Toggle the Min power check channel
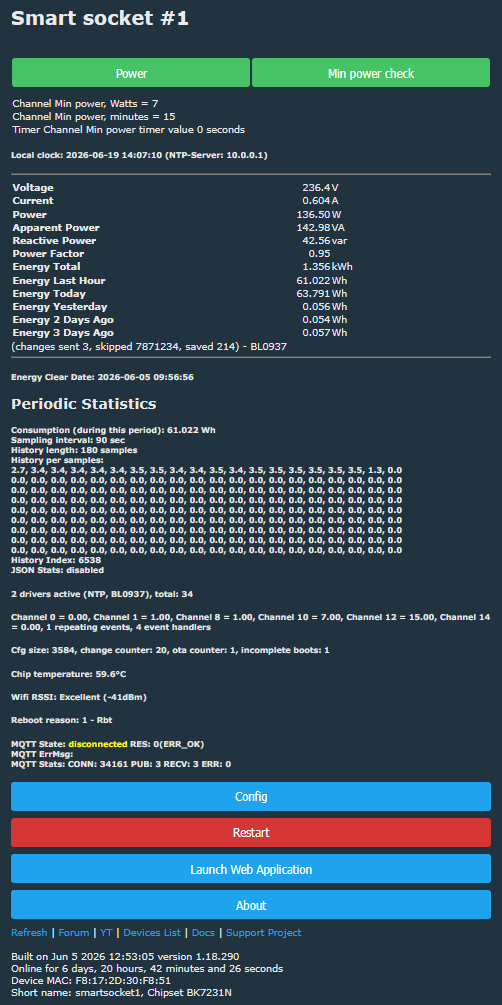Screen dimensions: 502x1005 pyautogui.click(x=371, y=73)
